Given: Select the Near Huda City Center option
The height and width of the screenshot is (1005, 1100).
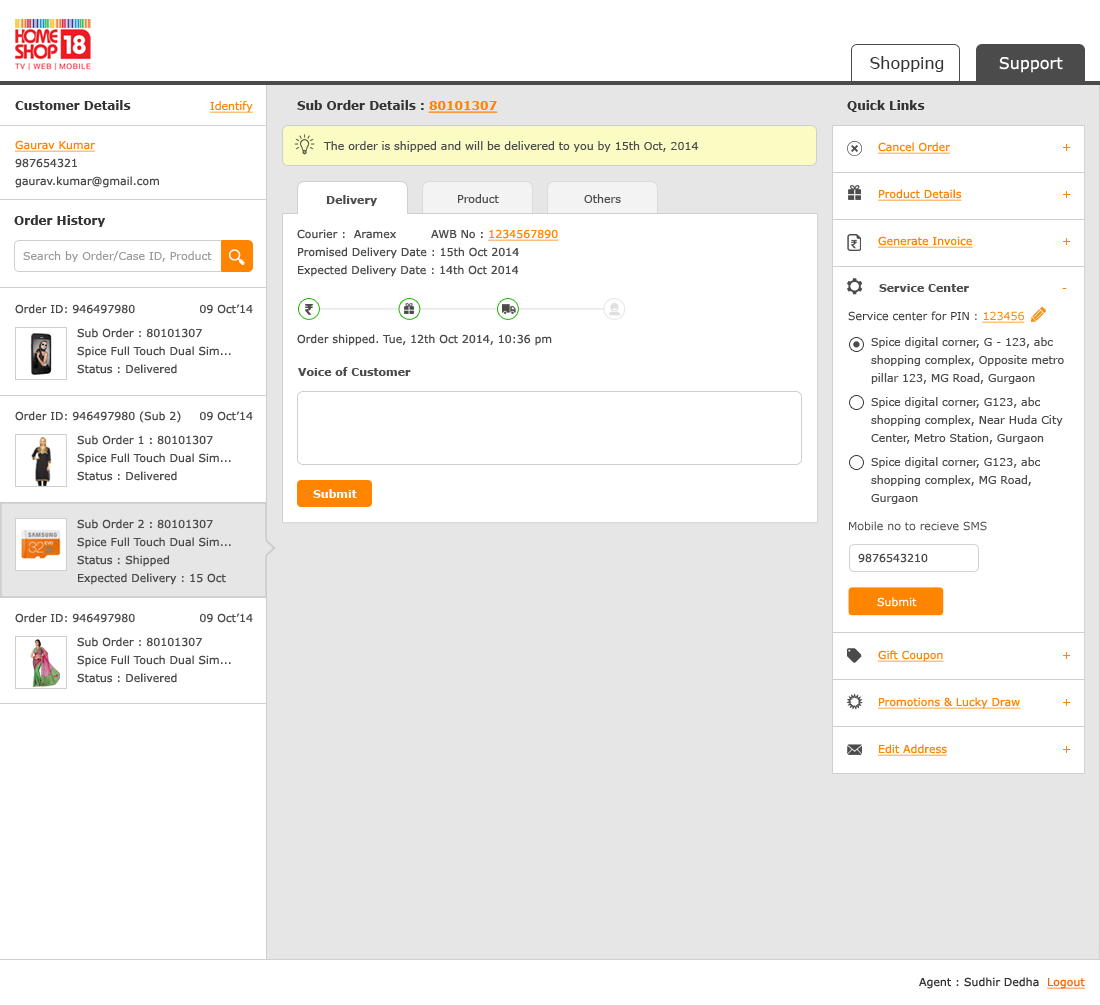Looking at the screenshot, I should coord(856,403).
